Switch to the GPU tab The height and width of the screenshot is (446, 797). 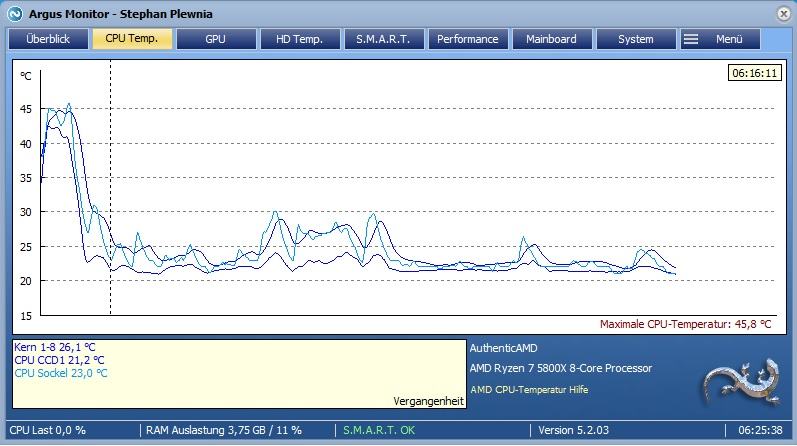(216, 39)
